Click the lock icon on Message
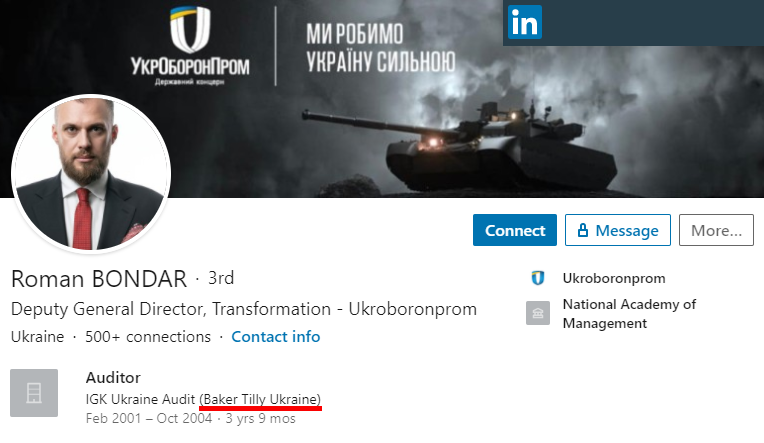The image size is (764, 443). 582,230
